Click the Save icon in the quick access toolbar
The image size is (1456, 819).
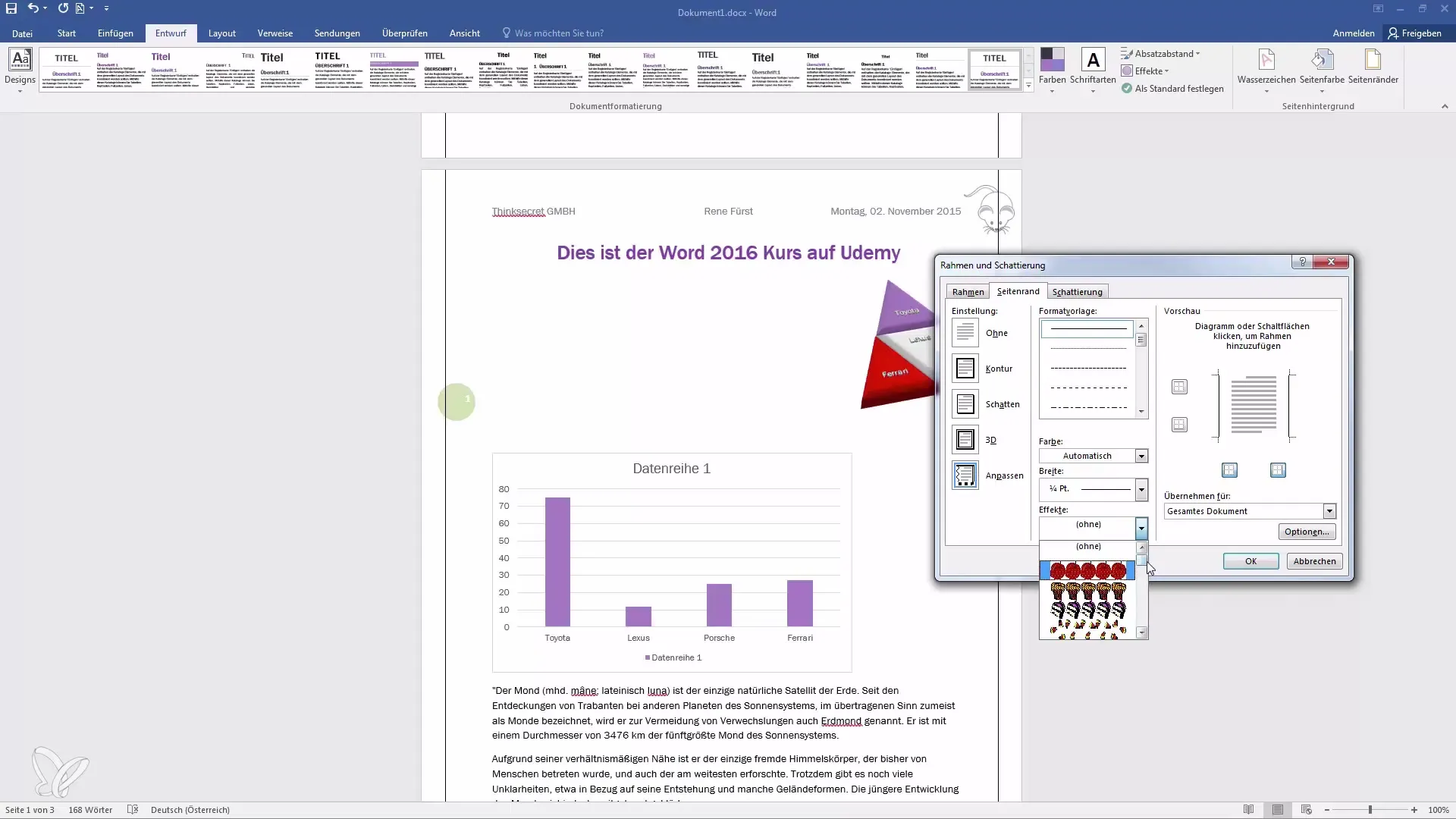click(x=11, y=8)
